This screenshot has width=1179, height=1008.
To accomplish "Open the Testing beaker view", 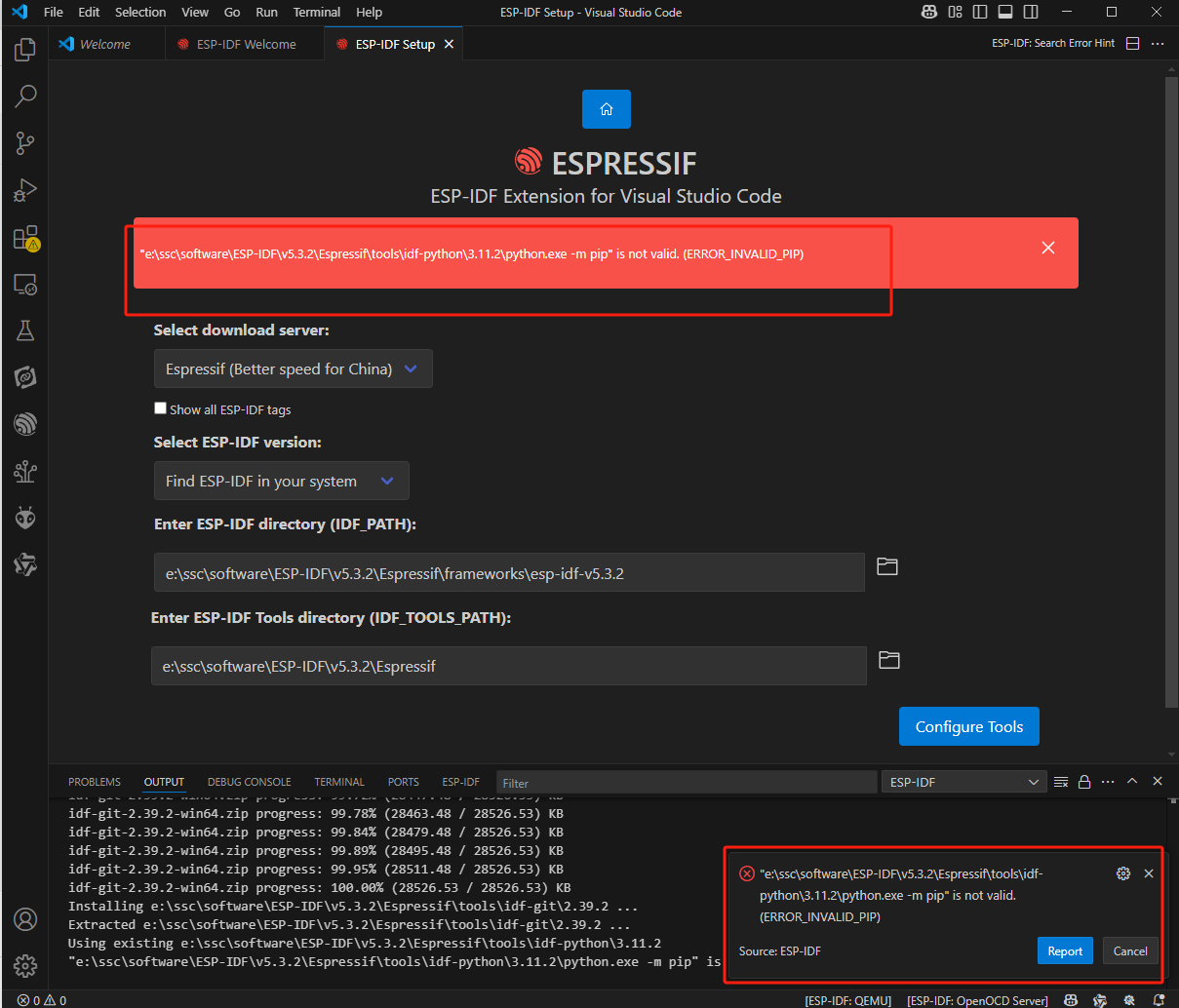I will tap(25, 330).
